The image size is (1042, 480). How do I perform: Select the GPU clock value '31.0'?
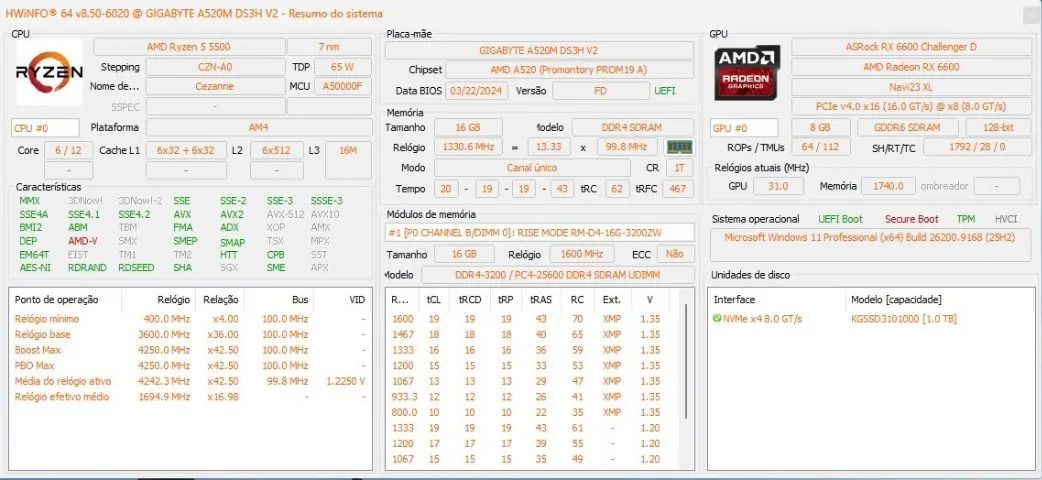click(778, 187)
